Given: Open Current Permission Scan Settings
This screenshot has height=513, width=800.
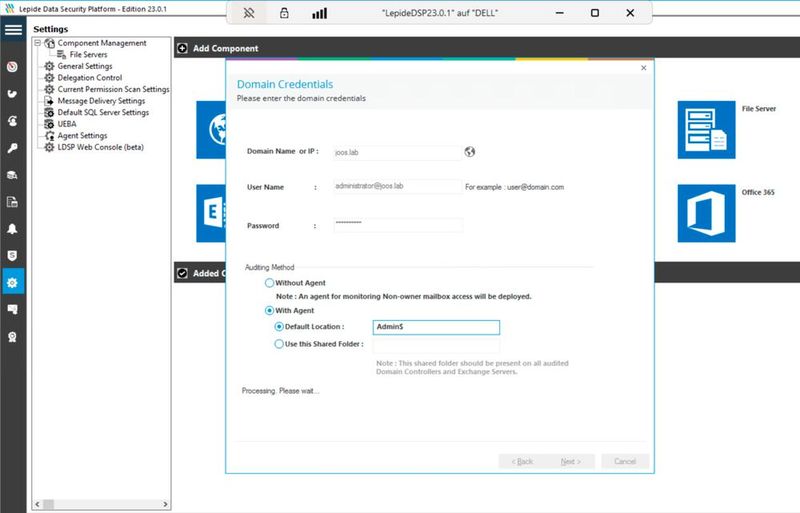Looking at the screenshot, I should coord(113,89).
